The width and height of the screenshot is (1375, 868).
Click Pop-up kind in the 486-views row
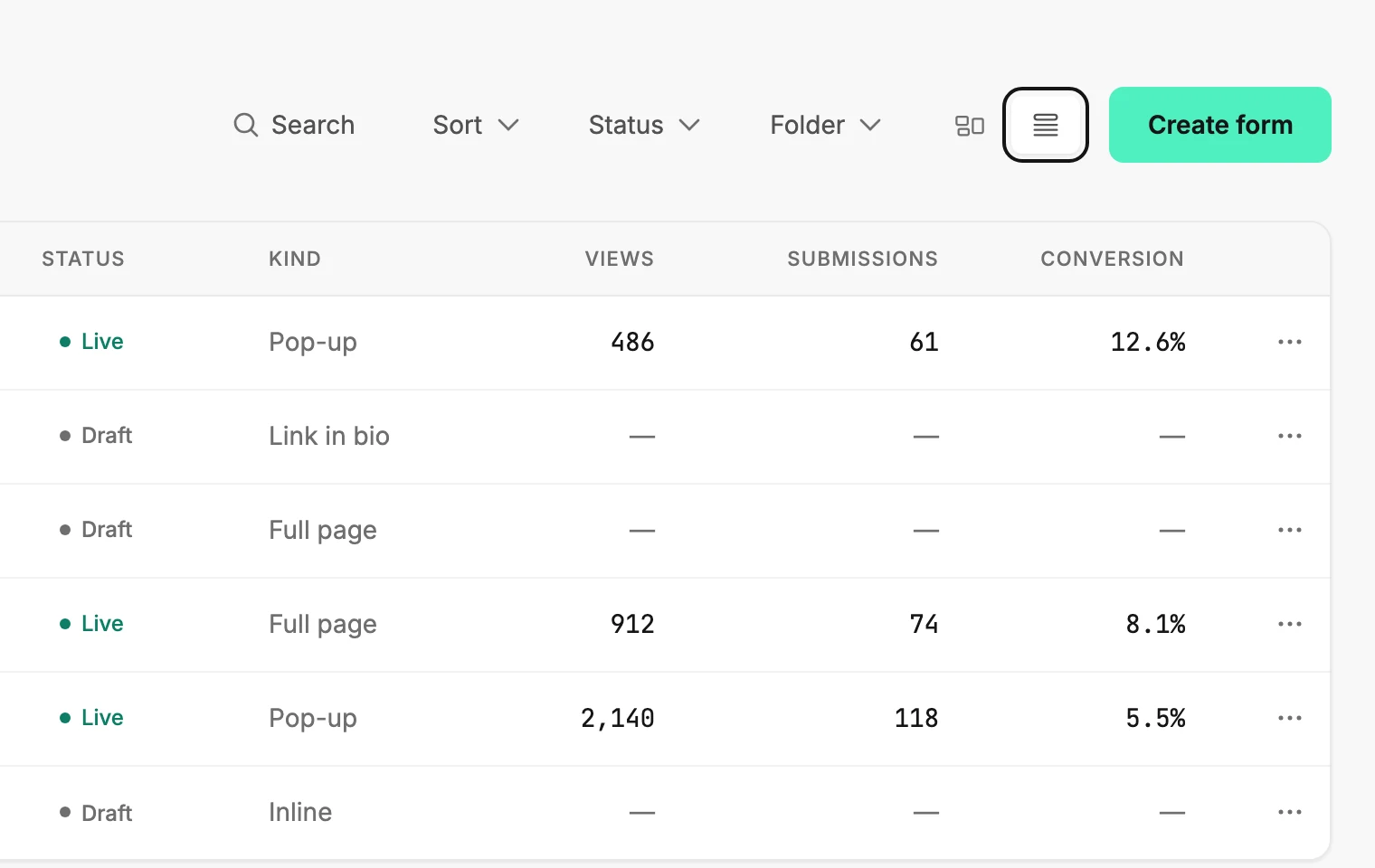(x=313, y=343)
